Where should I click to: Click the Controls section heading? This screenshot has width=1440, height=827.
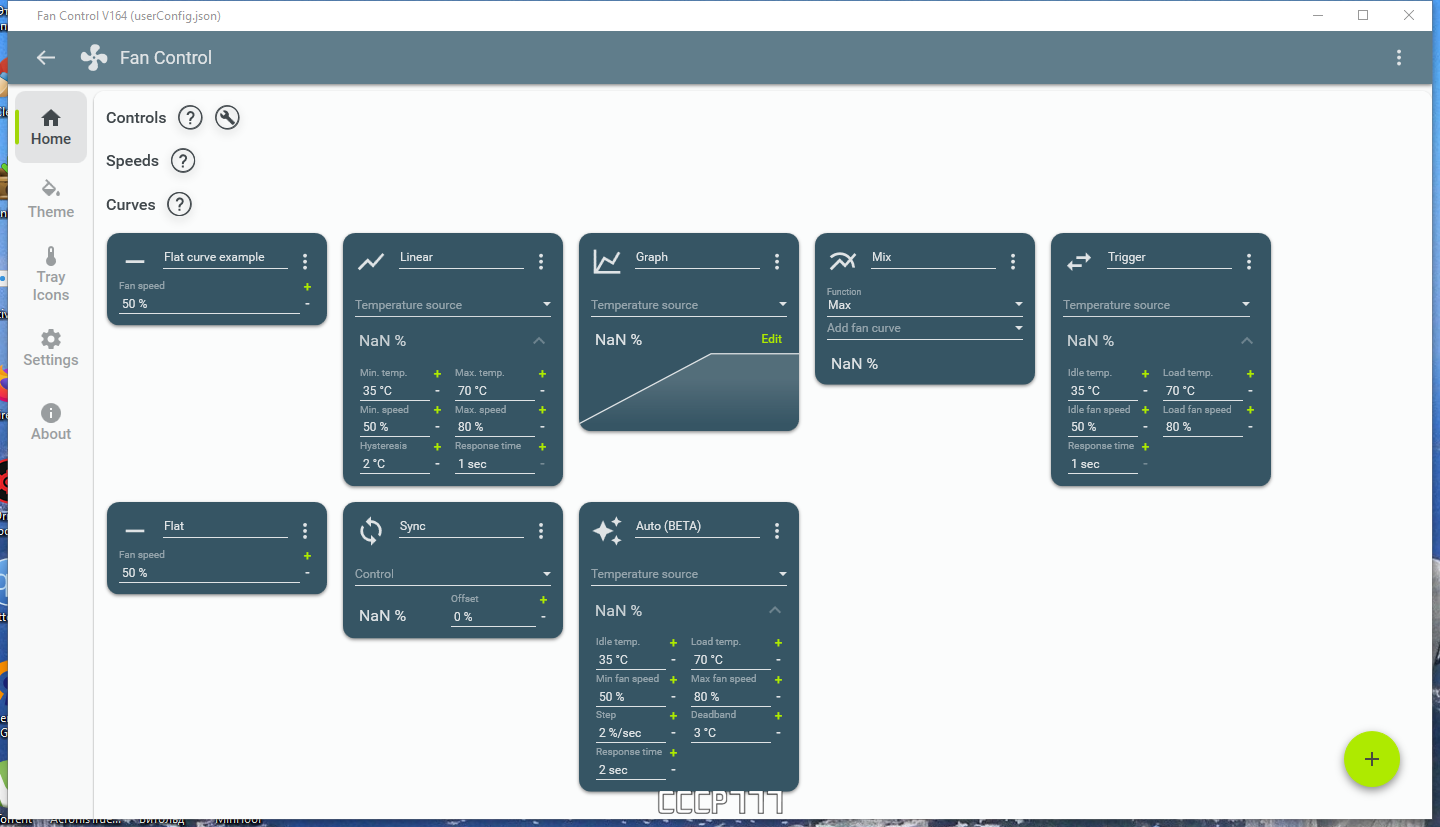tap(136, 118)
